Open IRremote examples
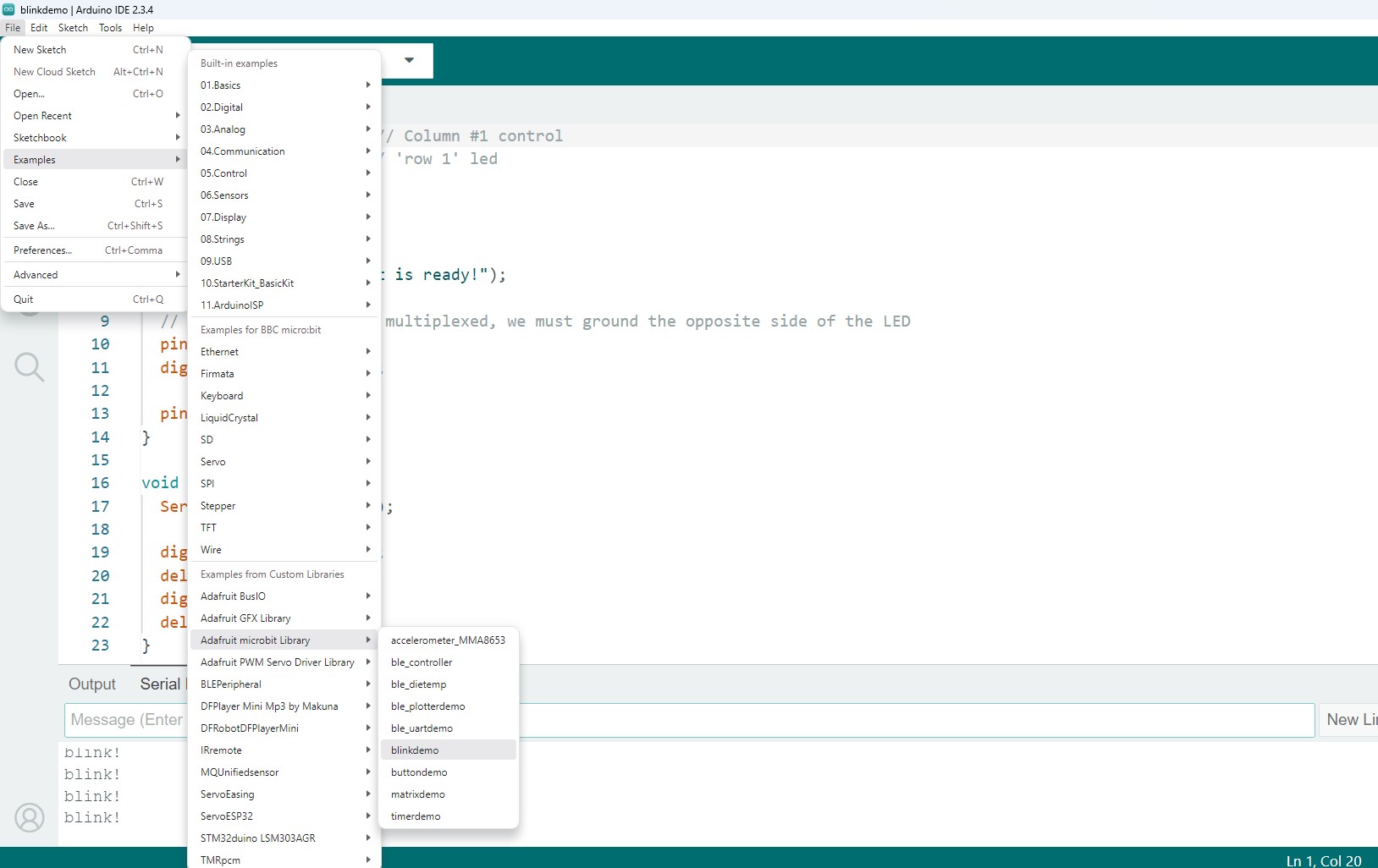Image resolution: width=1378 pixels, height=868 pixels. 284,750
